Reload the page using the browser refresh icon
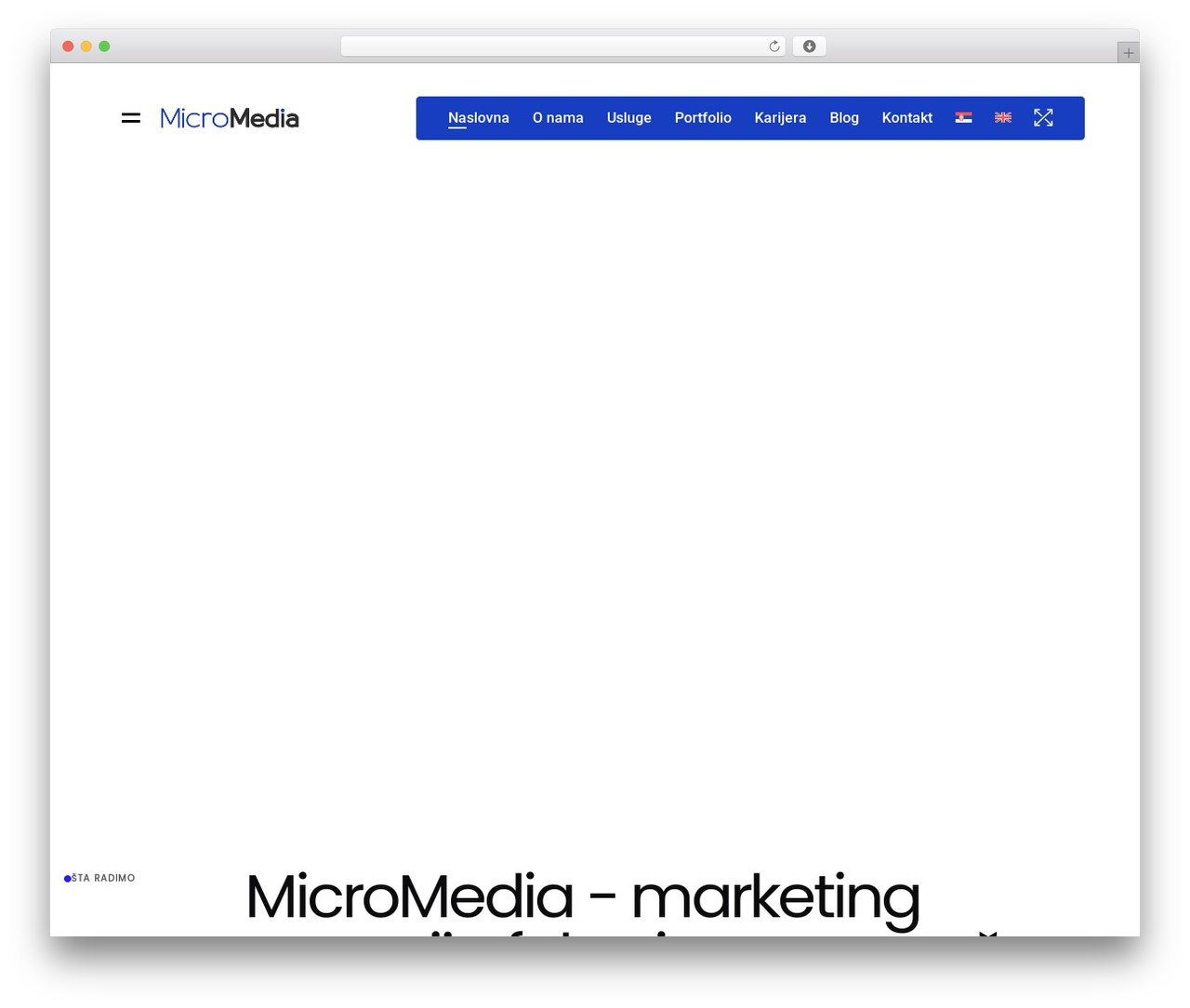 pyautogui.click(x=774, y=46)
